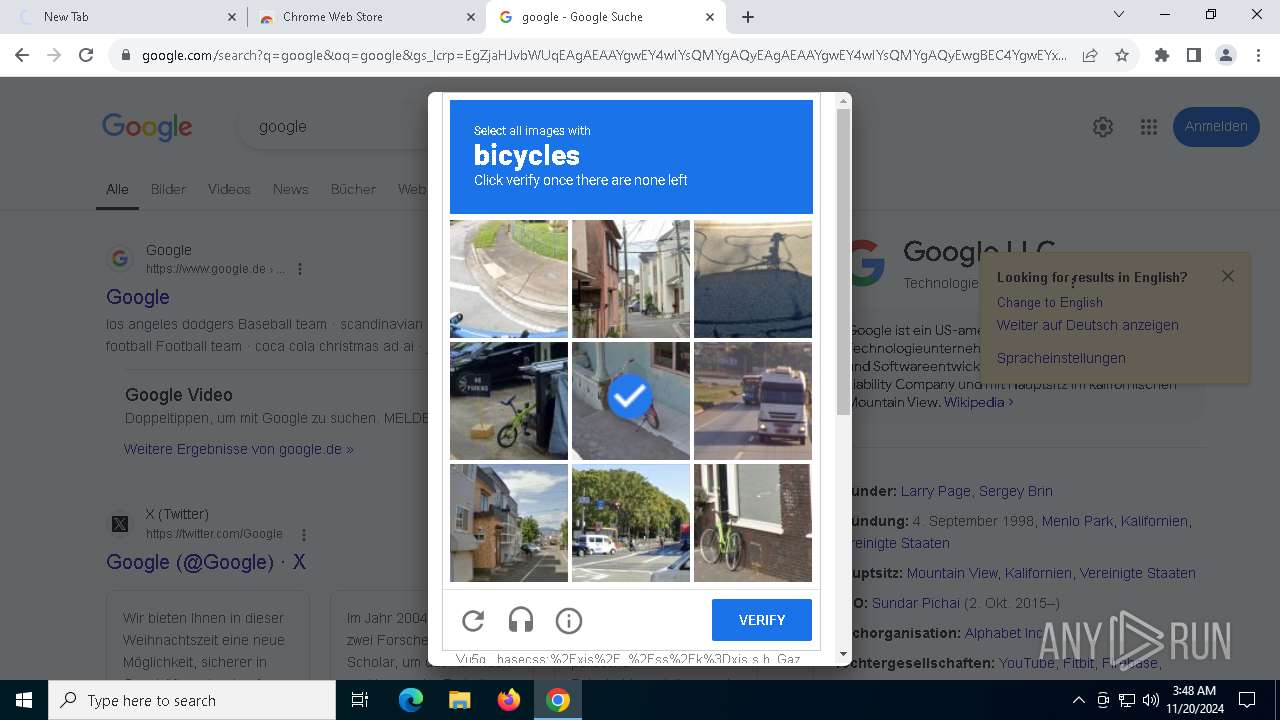
Task: Open the Sundar Pichai link
Action: coord(916,603)
